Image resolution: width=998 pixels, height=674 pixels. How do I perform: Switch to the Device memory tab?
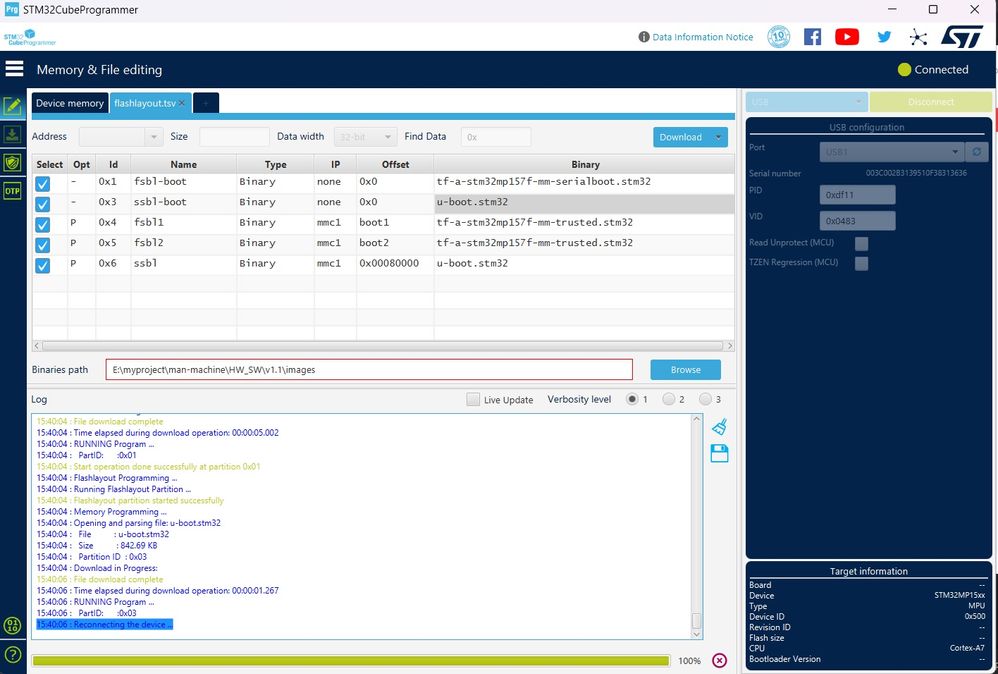pos(69,103)
